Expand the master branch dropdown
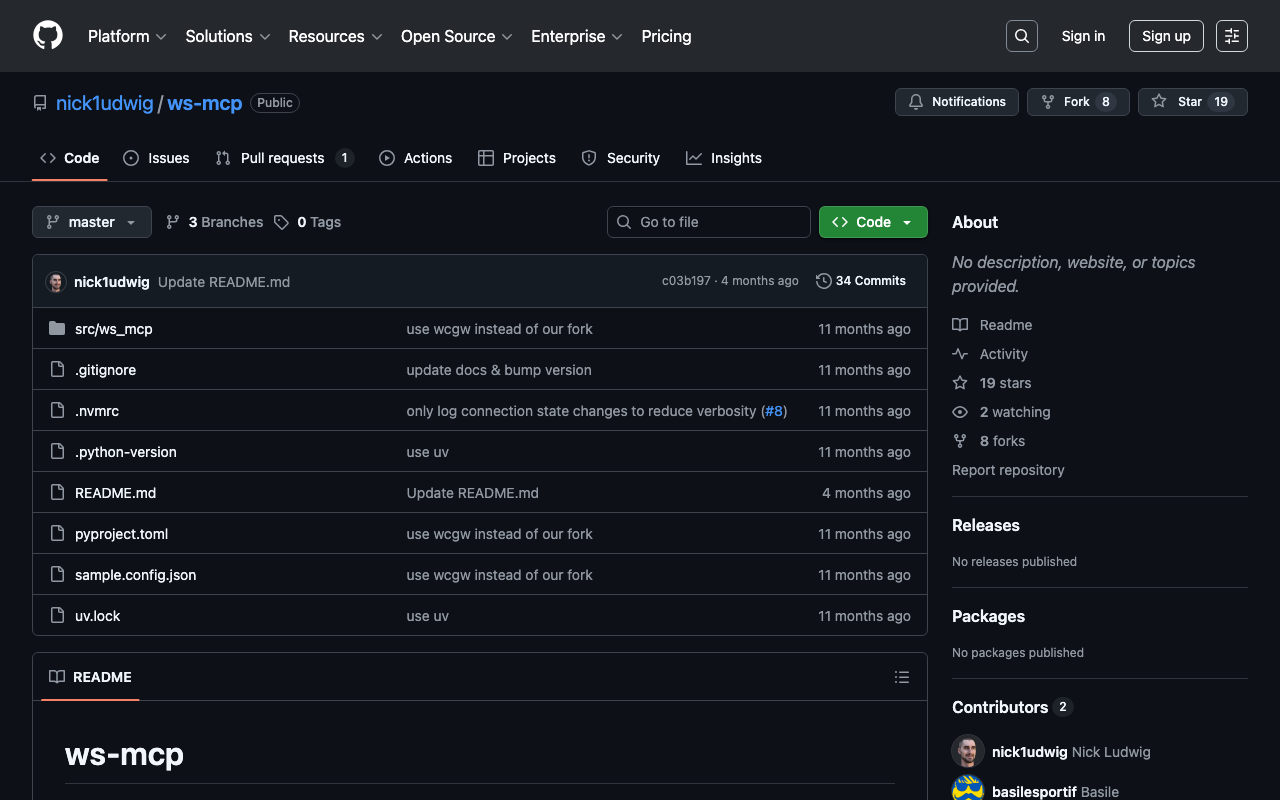Image resolution: width=1280 pixels, height=800 pixels. coord(92,222)
